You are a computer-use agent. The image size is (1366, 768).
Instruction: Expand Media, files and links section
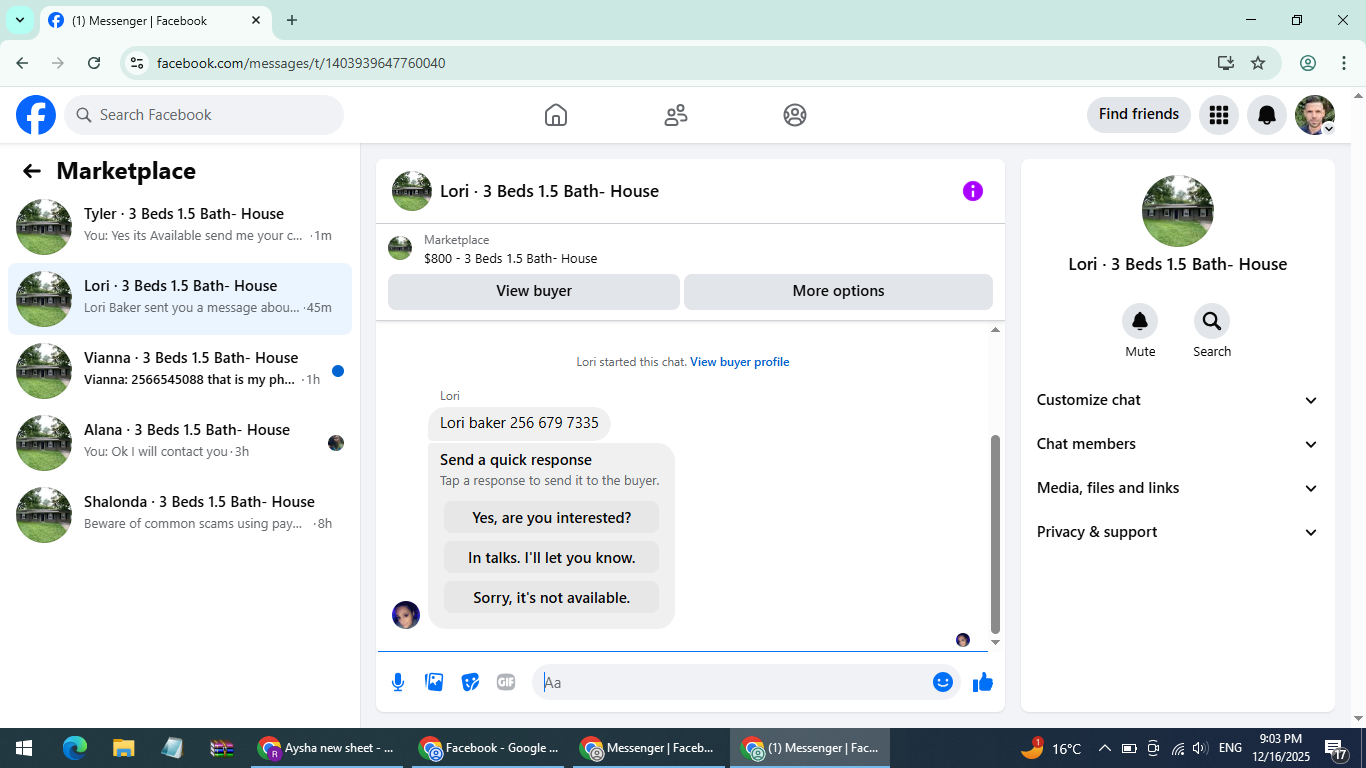[x=1178, y=488]
